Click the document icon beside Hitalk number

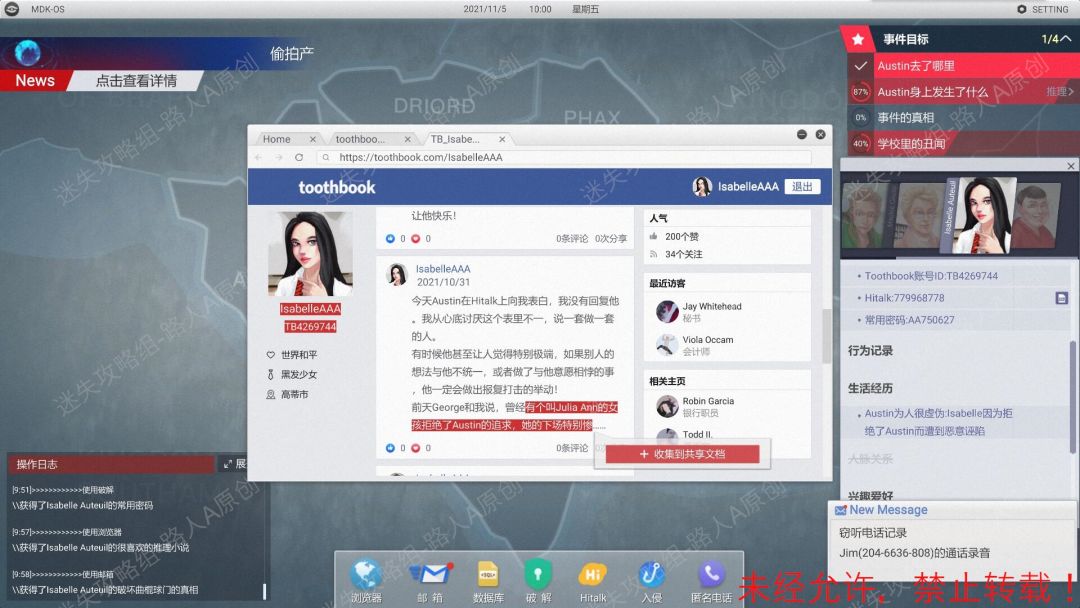pyautogui.click(x=1061, y=297)
